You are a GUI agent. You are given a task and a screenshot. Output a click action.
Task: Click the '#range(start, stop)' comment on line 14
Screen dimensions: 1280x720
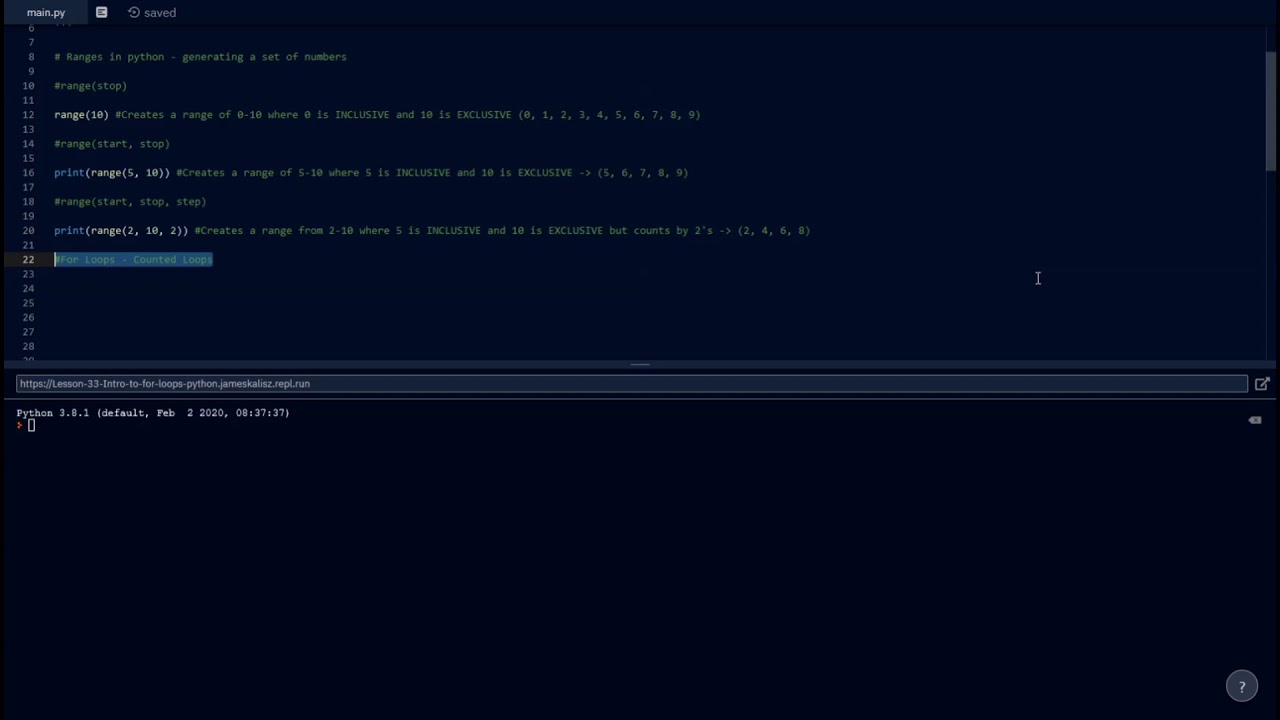tap(112, 144)
